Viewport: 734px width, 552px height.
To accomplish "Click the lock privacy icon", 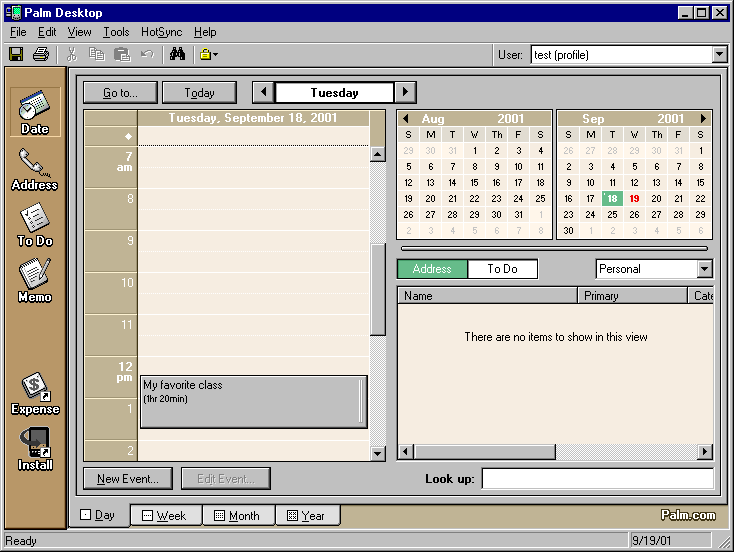I will click(208, 54).
